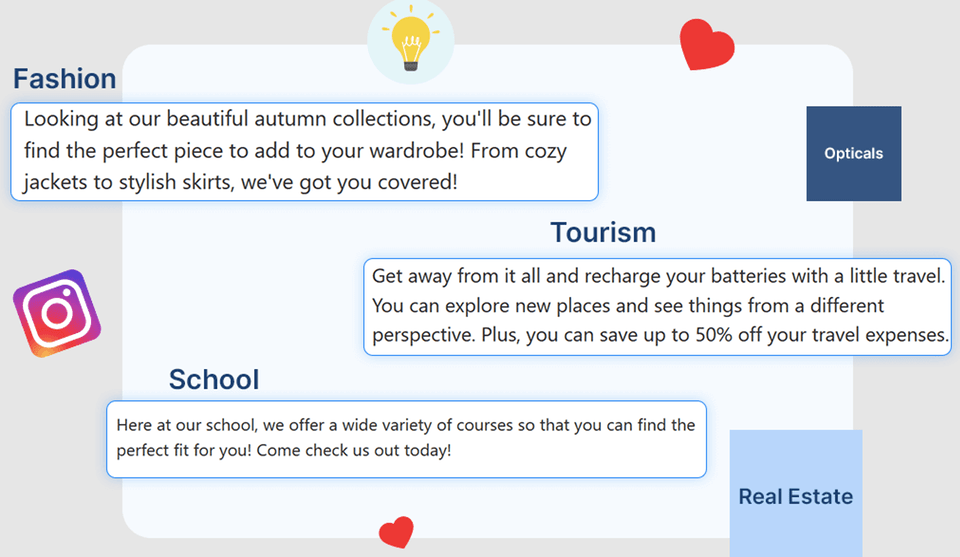The height and width of the screenshot is (557, 960).
Task: Click the Tourism heading
Action: (603, 233)
